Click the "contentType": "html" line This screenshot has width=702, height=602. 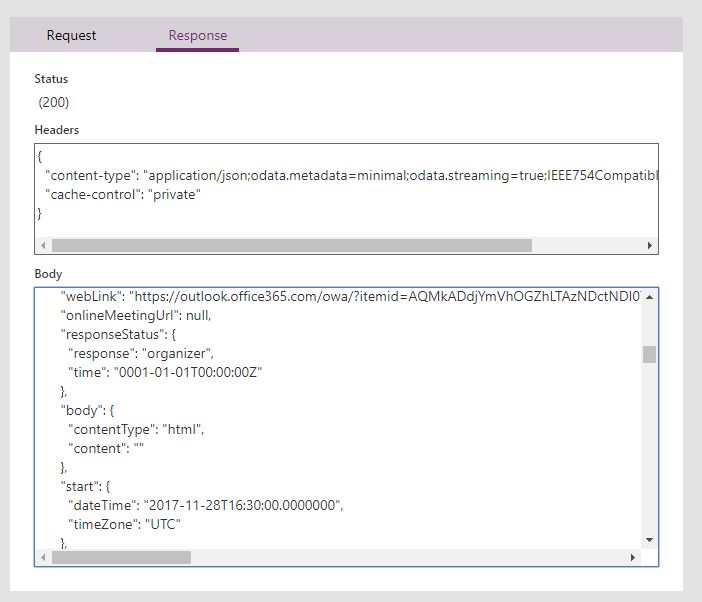135,429
